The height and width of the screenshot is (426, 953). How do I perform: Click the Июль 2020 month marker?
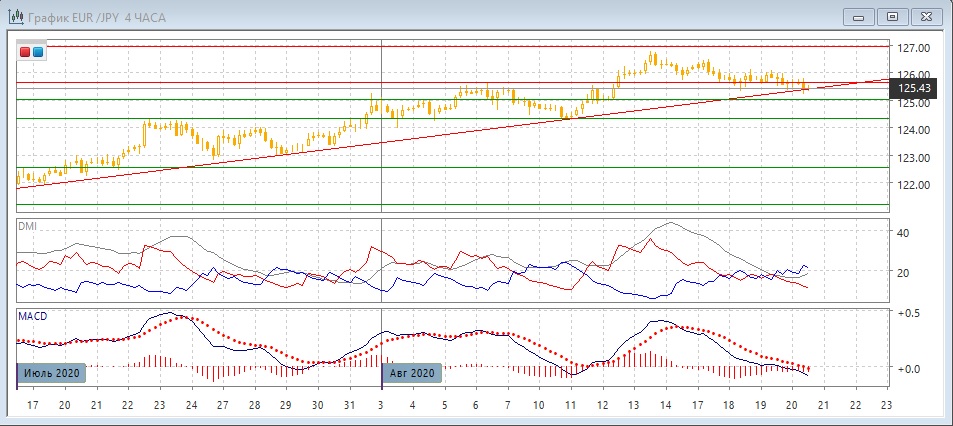pyautogui.click(x=51, y=373)
